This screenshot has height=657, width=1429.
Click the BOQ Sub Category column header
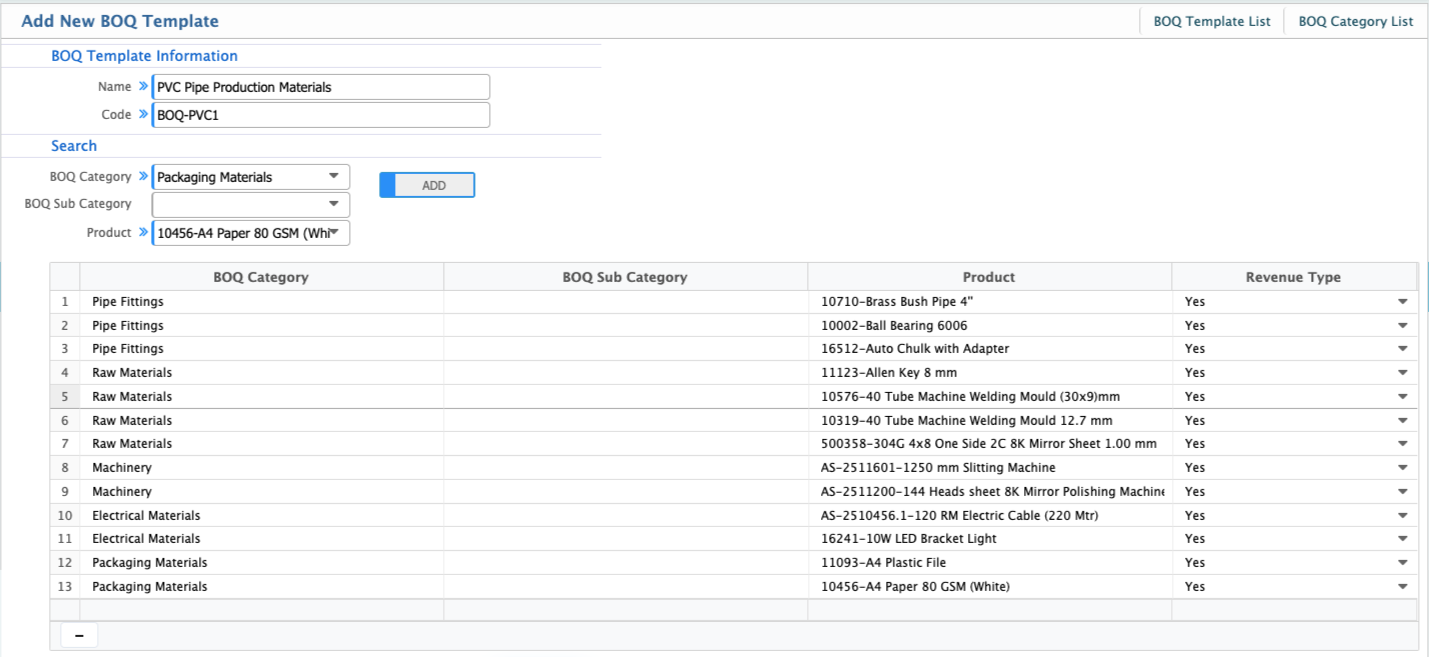625,277
